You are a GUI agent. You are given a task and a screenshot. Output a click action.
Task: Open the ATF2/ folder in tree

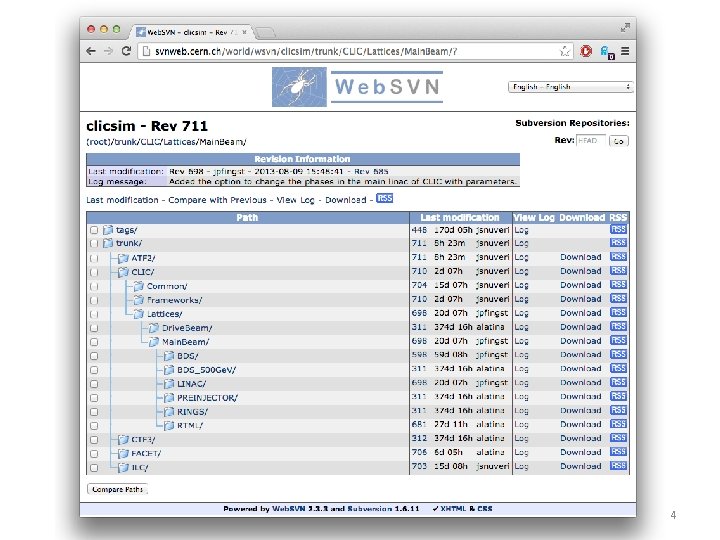(143, 258)
